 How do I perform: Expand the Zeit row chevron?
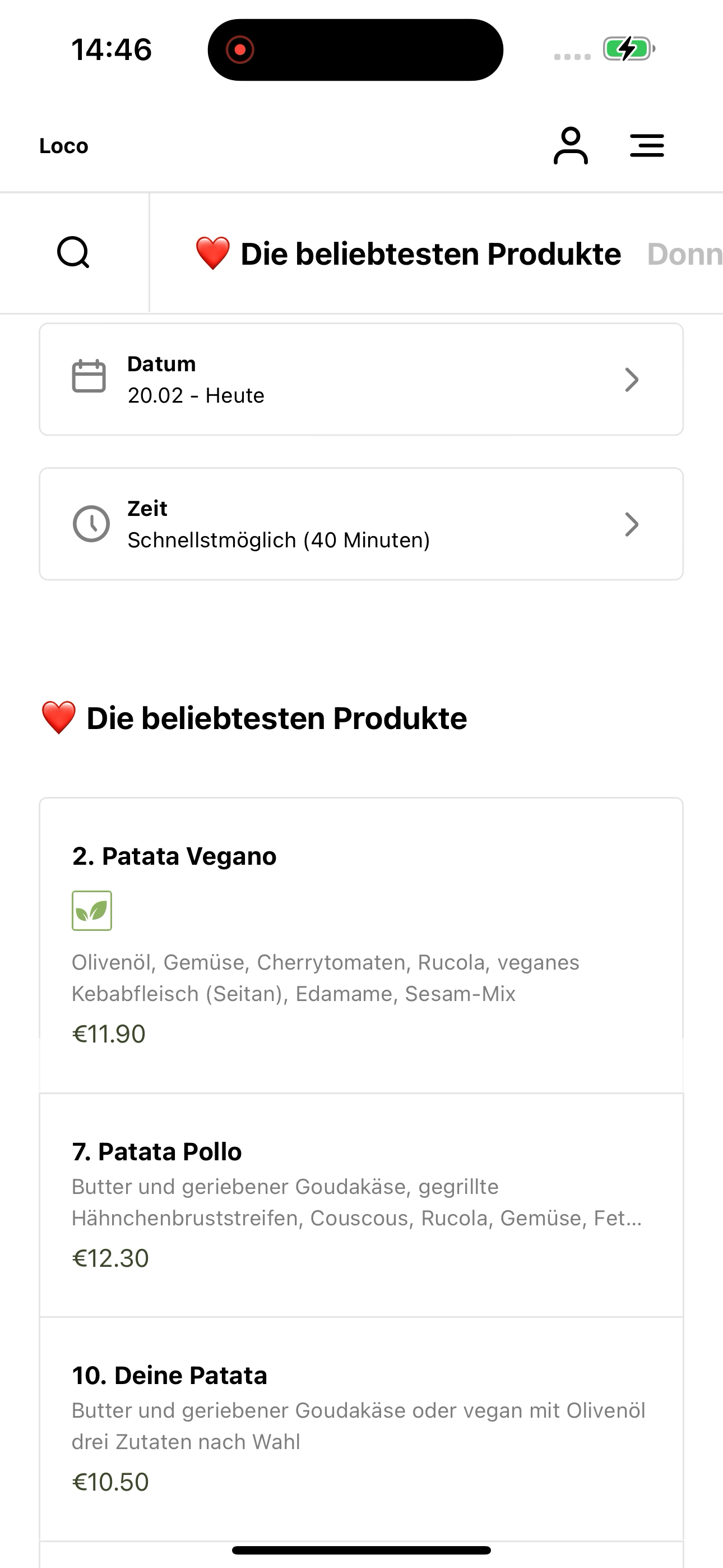632,524
